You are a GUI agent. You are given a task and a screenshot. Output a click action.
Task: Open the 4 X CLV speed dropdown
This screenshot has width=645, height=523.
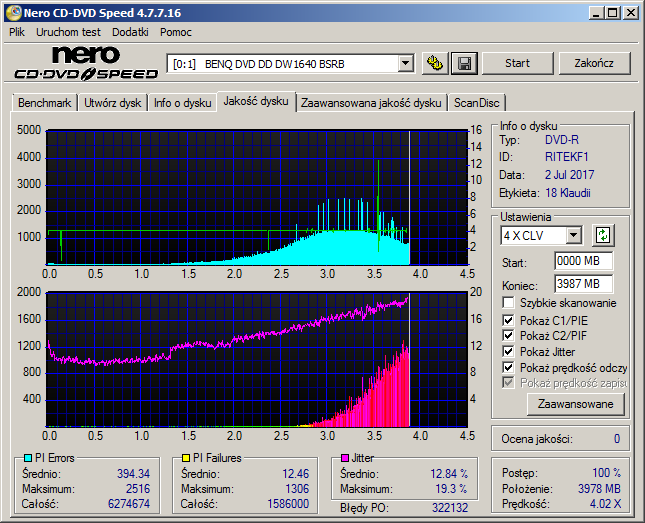(573, 236)
